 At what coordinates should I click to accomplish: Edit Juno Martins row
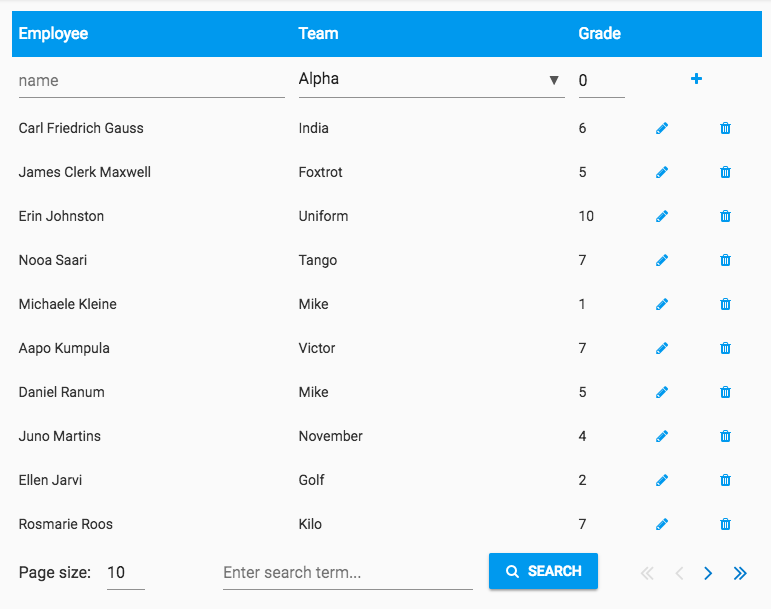tap(661, 436)
